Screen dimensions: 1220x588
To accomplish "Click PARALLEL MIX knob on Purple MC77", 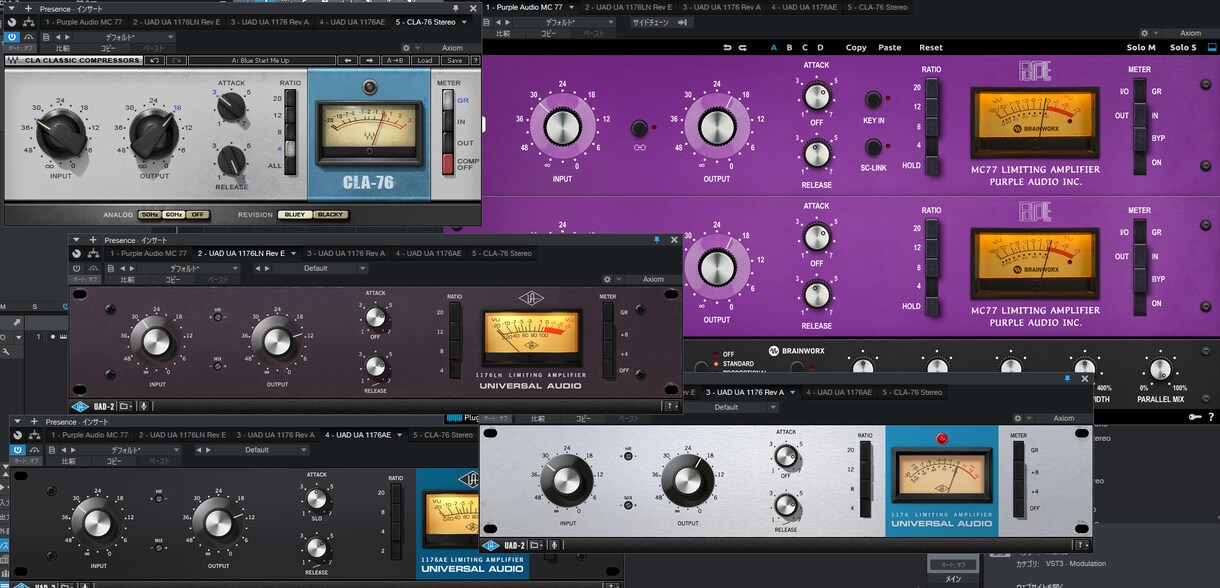I will [x=1161, y=369].
